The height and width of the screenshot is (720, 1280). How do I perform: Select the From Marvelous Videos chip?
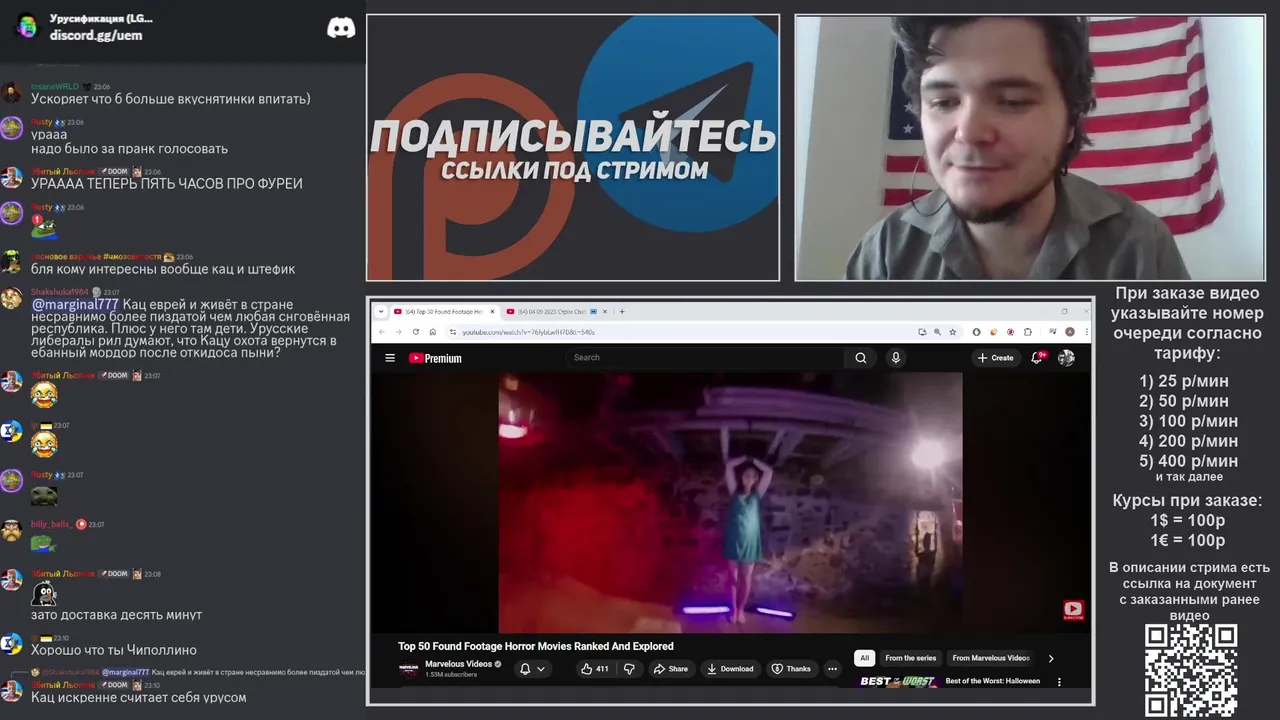990,658
